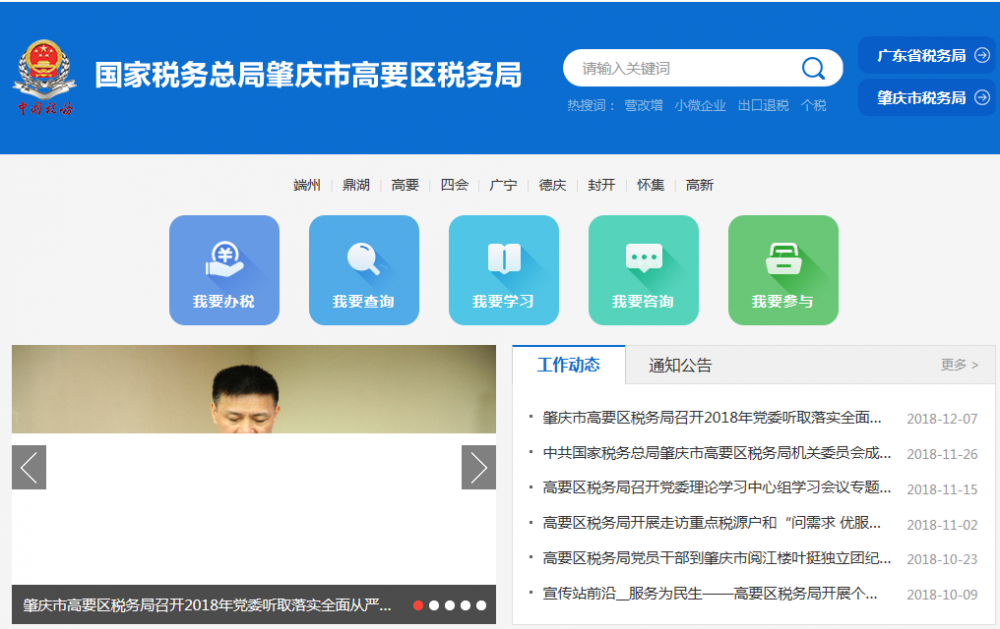
Task: Go back using left carousel arrow
Action: [x=28, y=467]
